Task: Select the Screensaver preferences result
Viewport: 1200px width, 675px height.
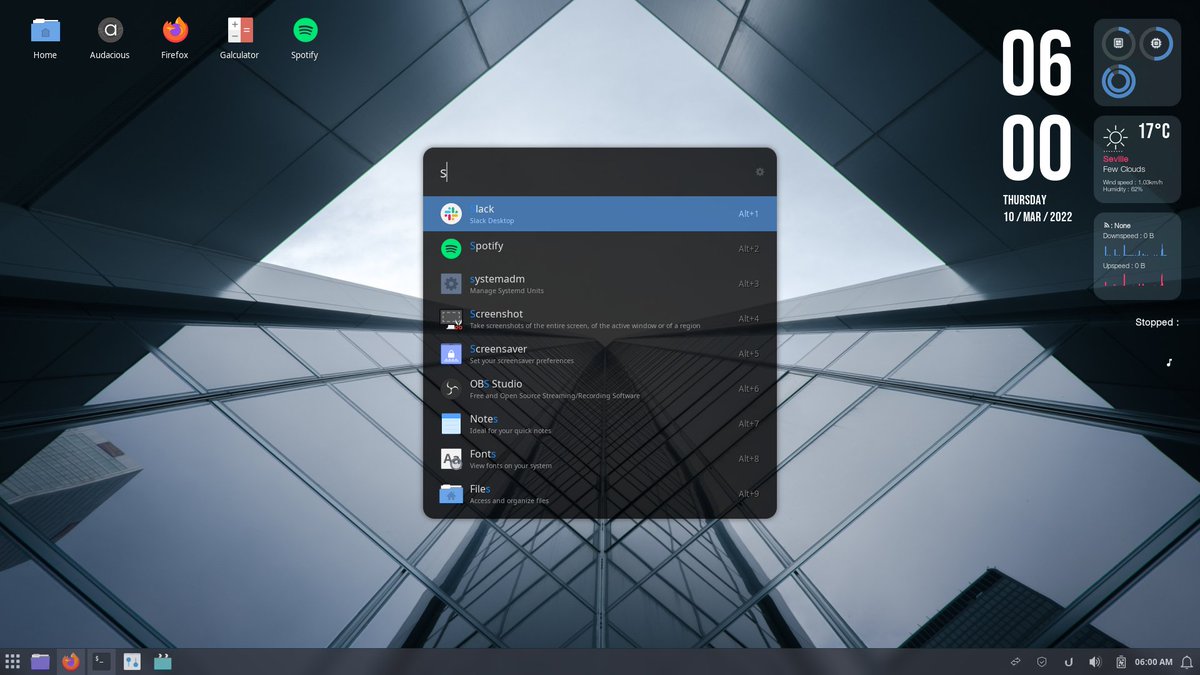Action: point(600,354)
